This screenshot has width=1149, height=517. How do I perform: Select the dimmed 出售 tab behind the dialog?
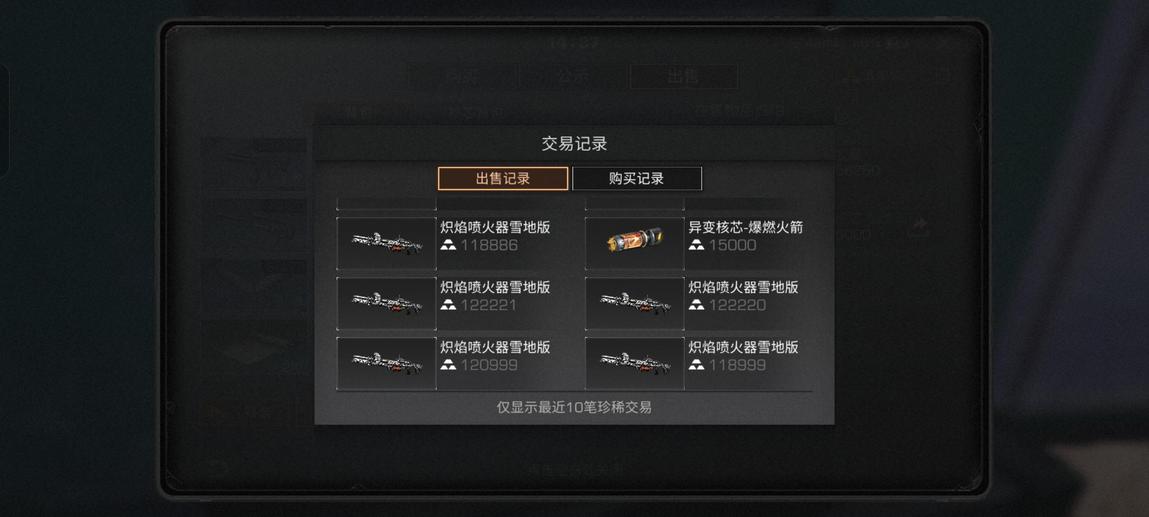pos(684,77)
